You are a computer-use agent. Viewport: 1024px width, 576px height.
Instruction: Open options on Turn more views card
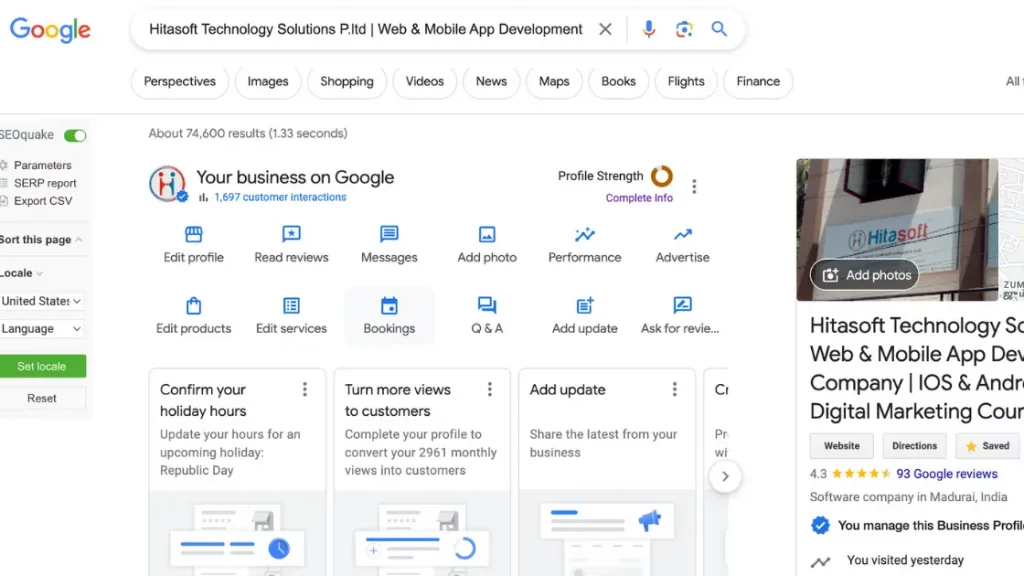coord(490,389)
